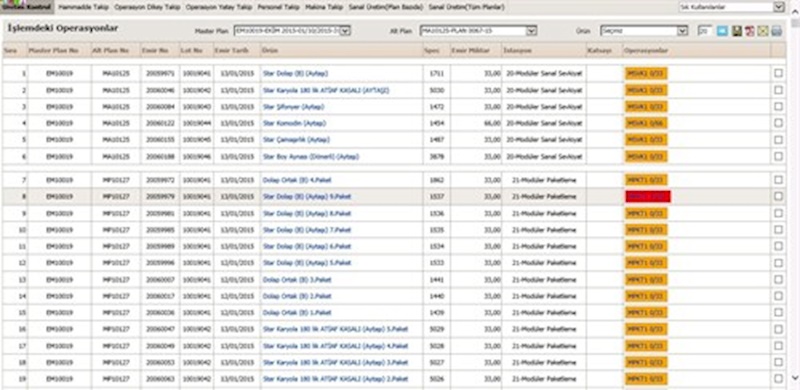Tick the checkbox for highlighted row 8
Viewport: 800px width, 390px height.
tap(778, 196)
